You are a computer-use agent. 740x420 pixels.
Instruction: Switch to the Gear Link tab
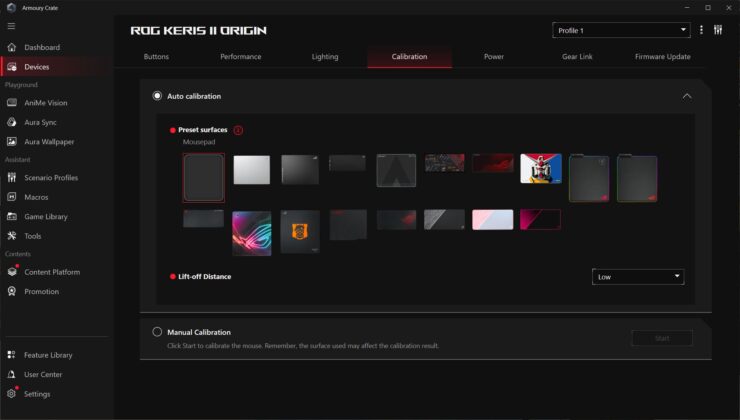(x=577, y=57)
